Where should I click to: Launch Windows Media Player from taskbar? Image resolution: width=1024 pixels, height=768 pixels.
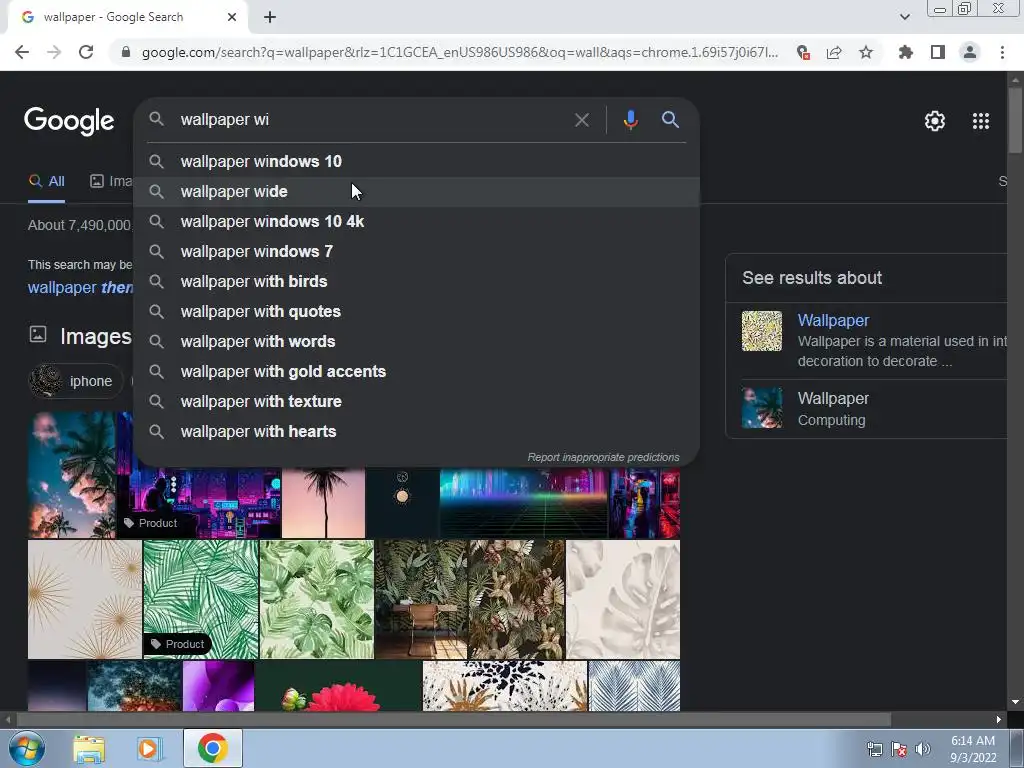148,748
